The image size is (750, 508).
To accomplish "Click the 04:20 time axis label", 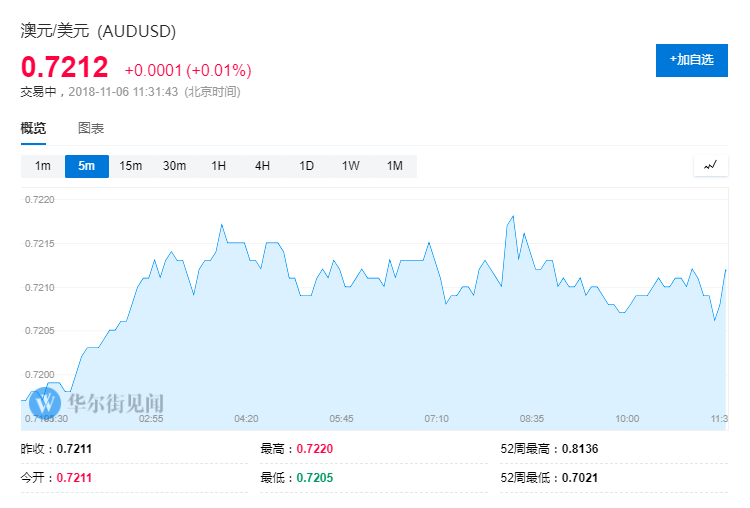I will 246,418.
